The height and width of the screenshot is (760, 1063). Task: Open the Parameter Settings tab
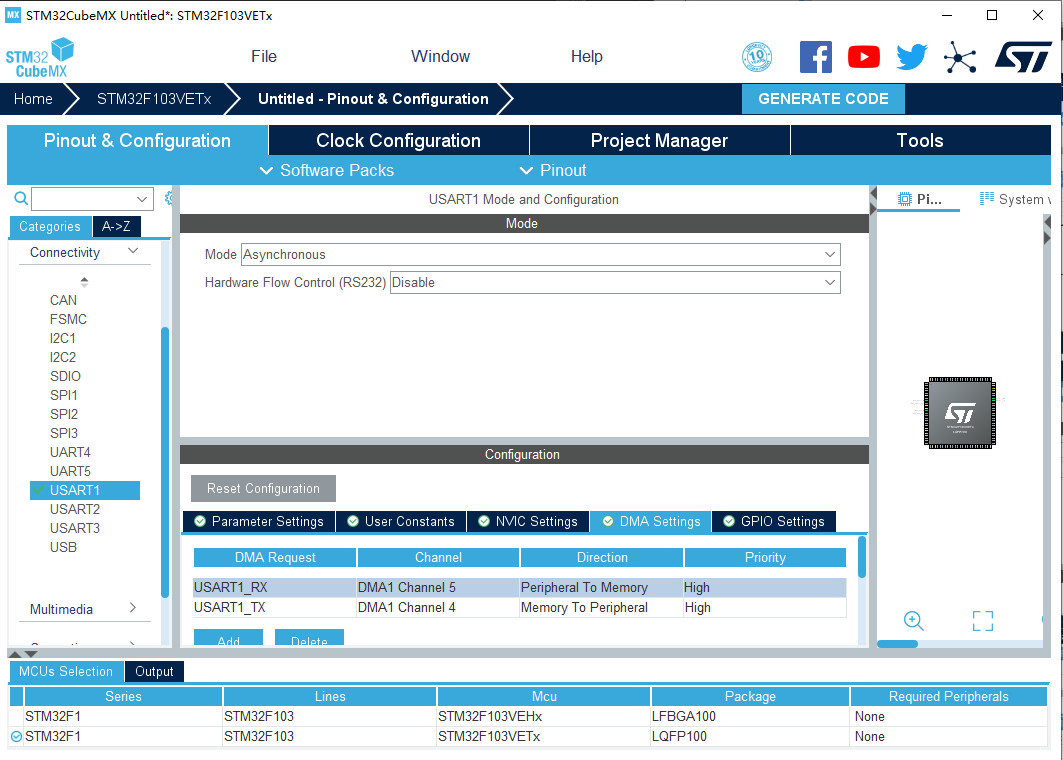(x=259, y=521)
